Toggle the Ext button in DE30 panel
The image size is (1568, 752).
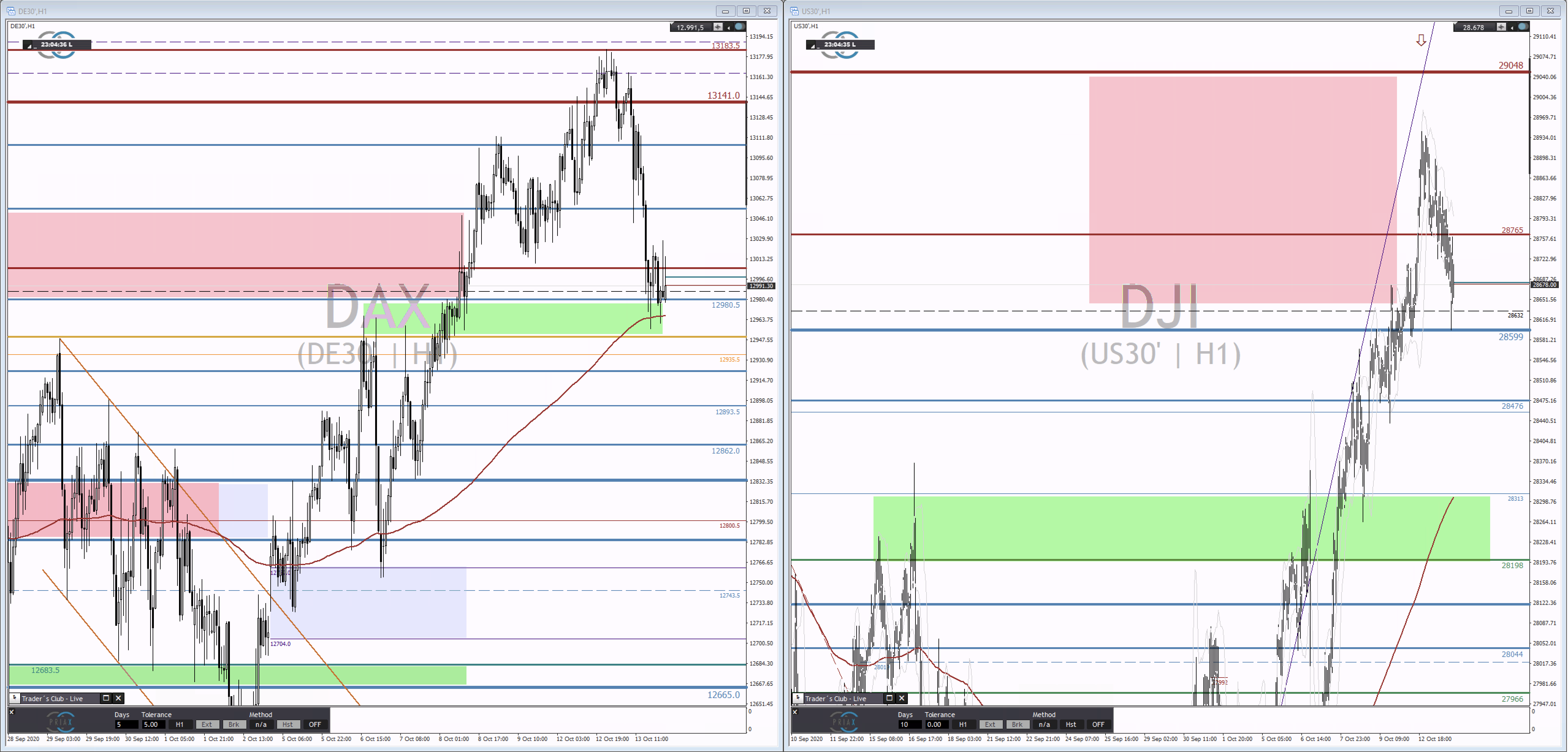207,725
